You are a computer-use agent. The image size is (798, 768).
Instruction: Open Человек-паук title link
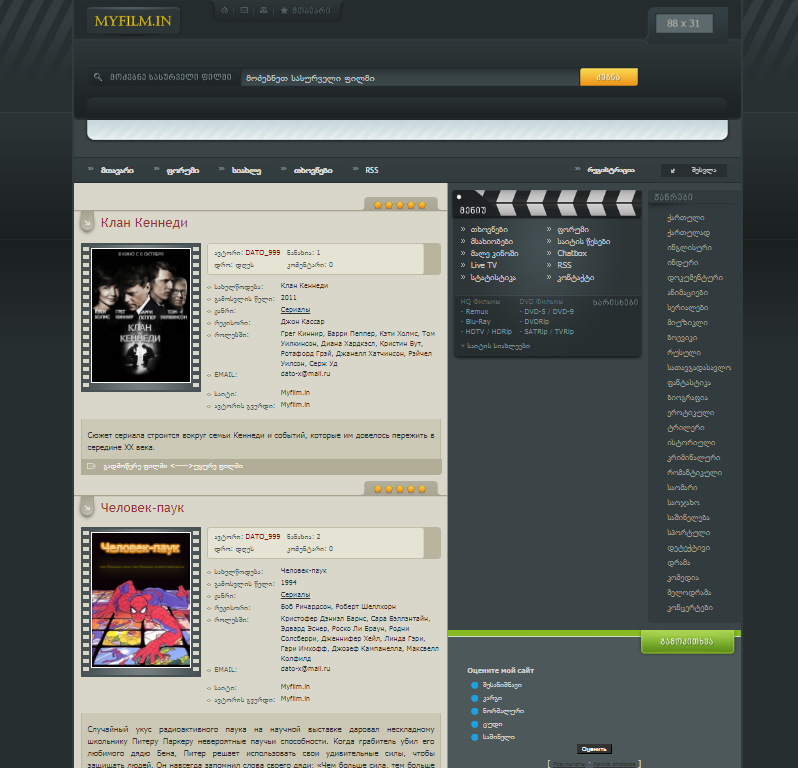[142, 507]
